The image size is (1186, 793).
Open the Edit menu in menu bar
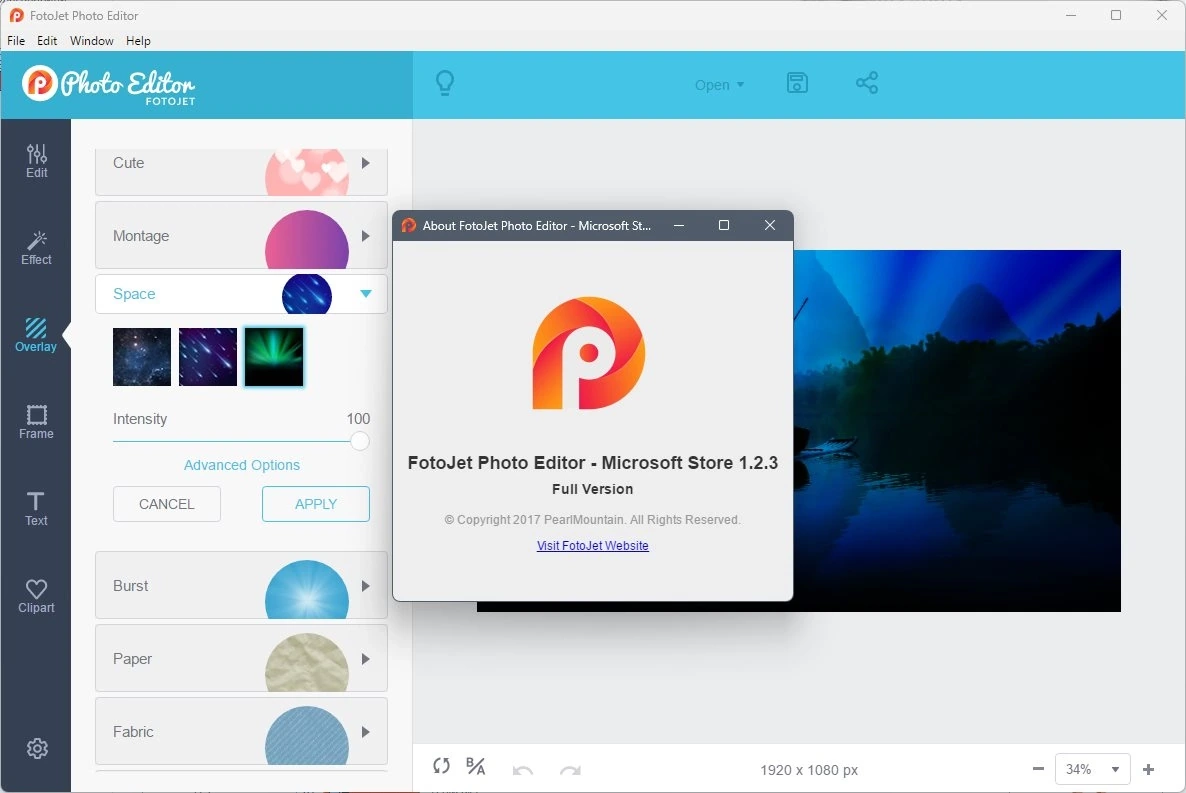(x=47, y=41)
